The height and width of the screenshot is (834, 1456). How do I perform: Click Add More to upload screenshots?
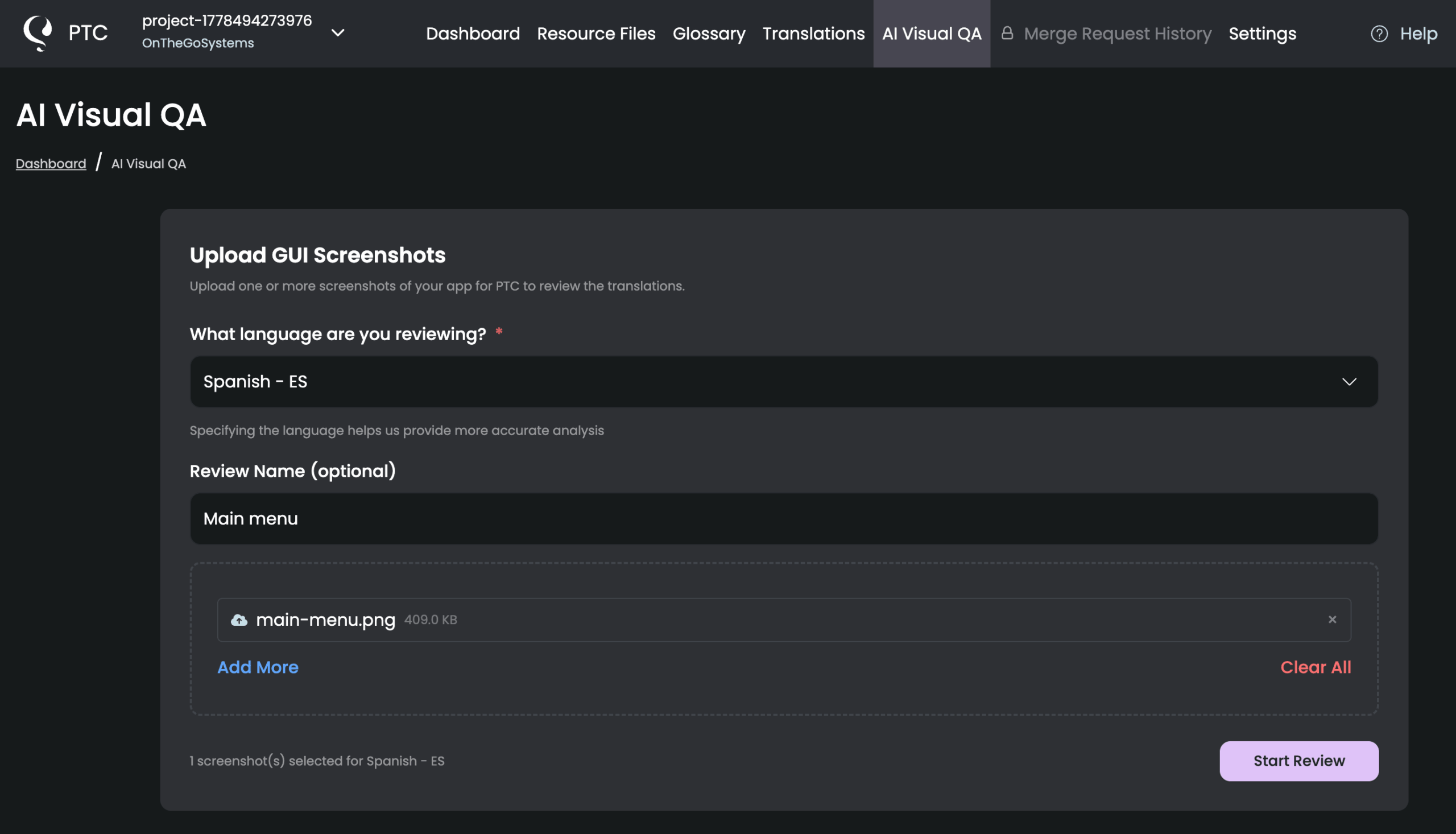click(x=258, y=667)
